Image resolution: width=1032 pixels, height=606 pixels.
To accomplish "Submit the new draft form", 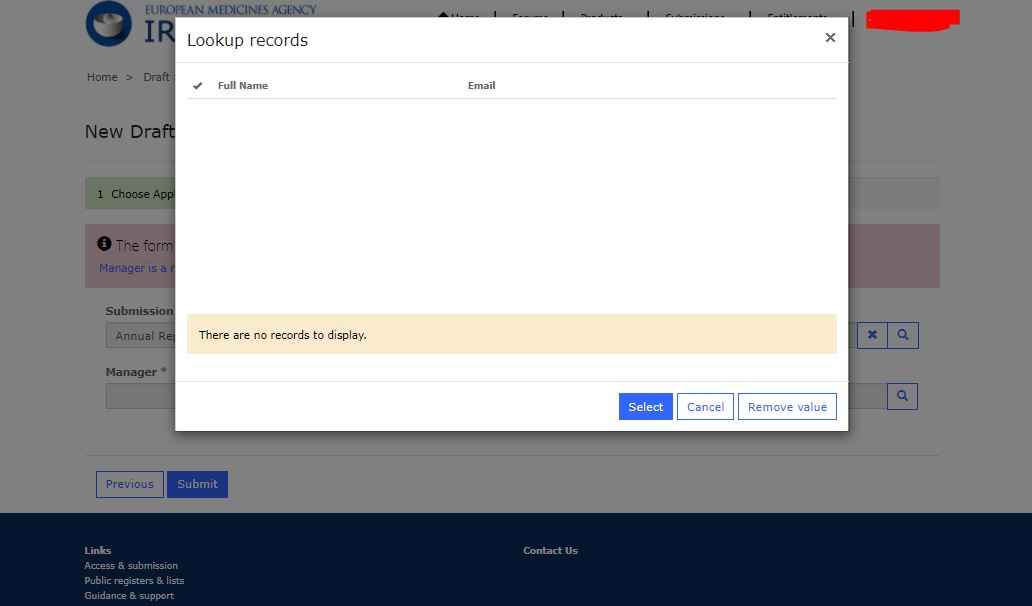I will pos(197,484).
